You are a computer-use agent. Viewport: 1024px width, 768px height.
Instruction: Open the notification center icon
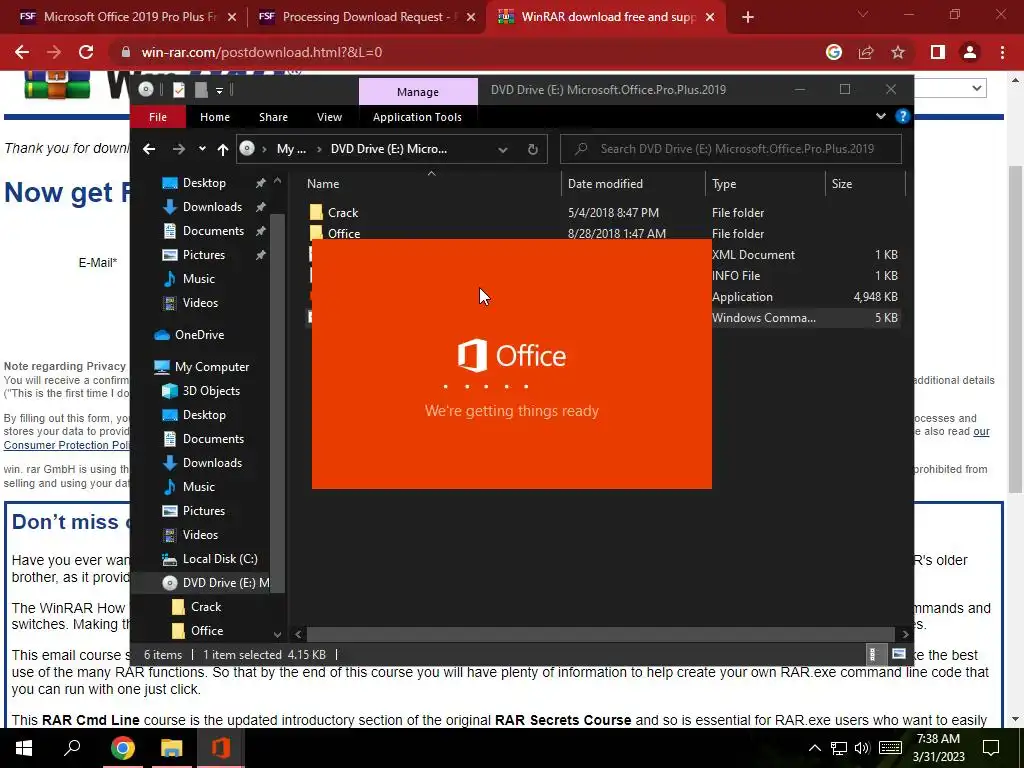pos(991,748)
